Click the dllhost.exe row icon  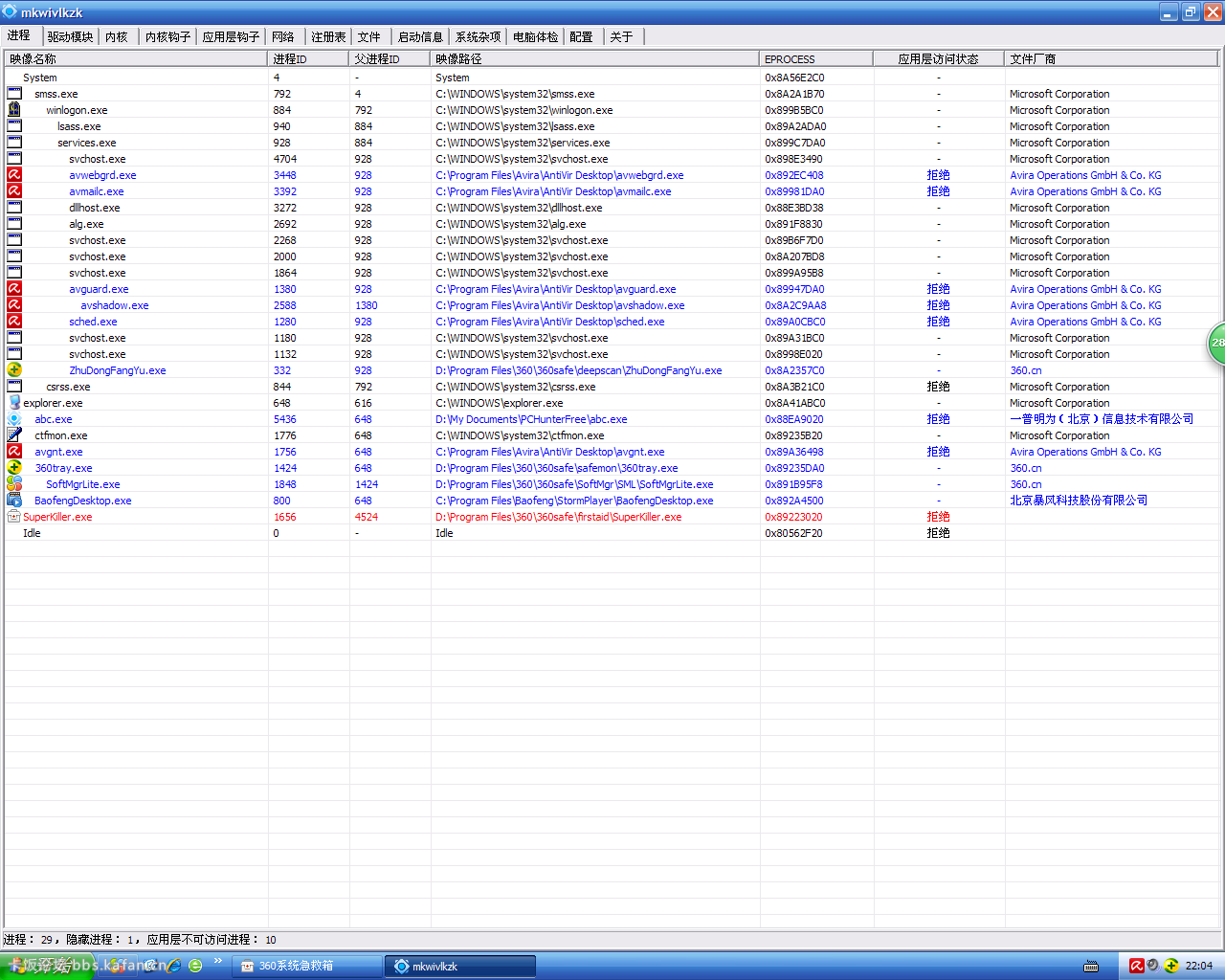point(14,208)
